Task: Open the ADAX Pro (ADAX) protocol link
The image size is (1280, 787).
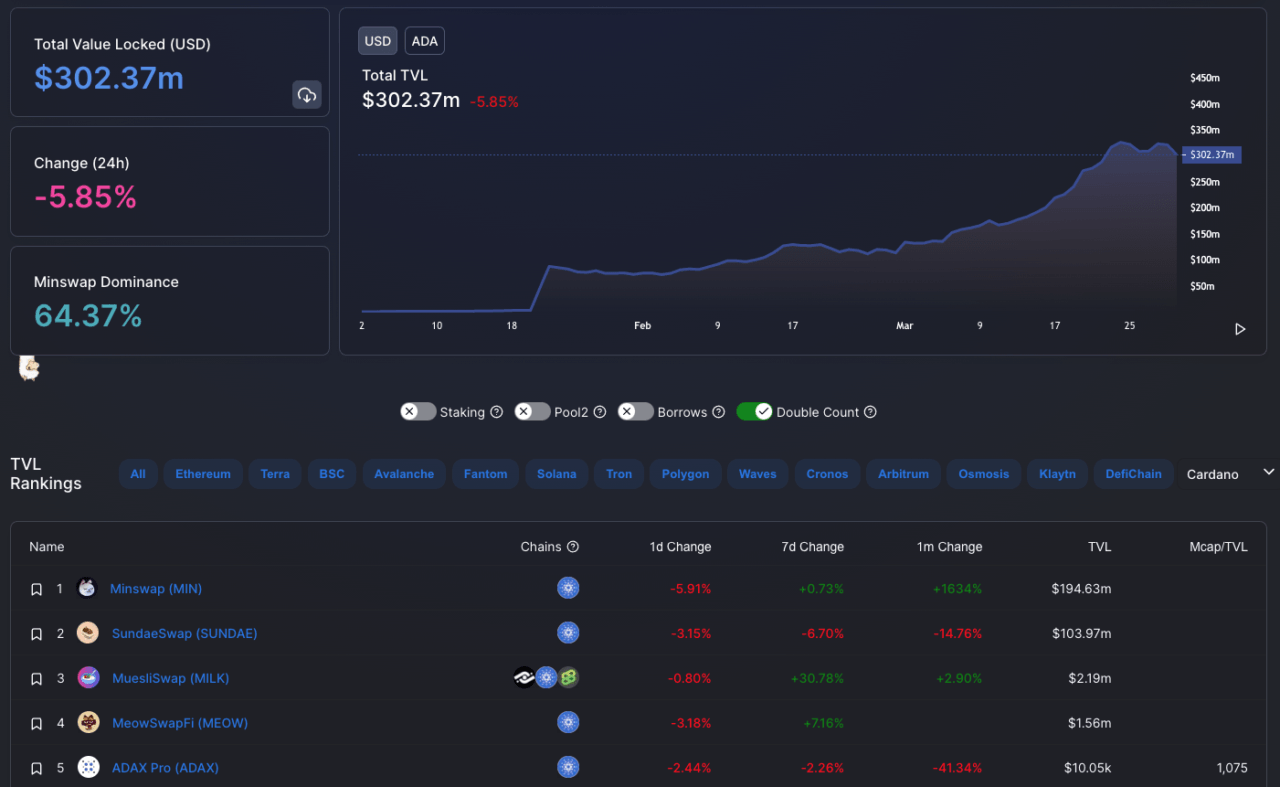Action: [x=165, y=768]
